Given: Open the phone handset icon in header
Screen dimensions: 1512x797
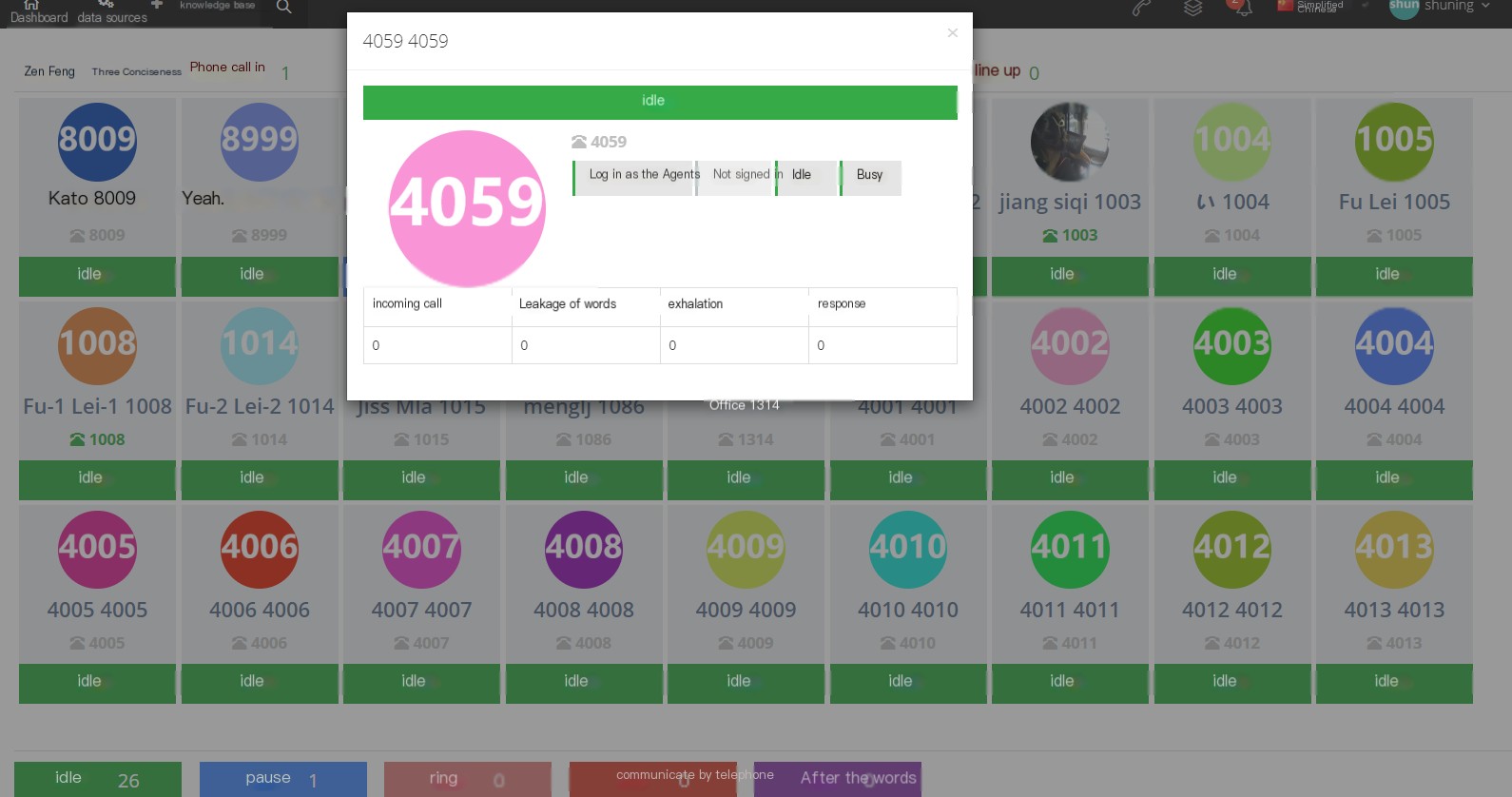Looking at the screenshot, I should coord(1141,8).
